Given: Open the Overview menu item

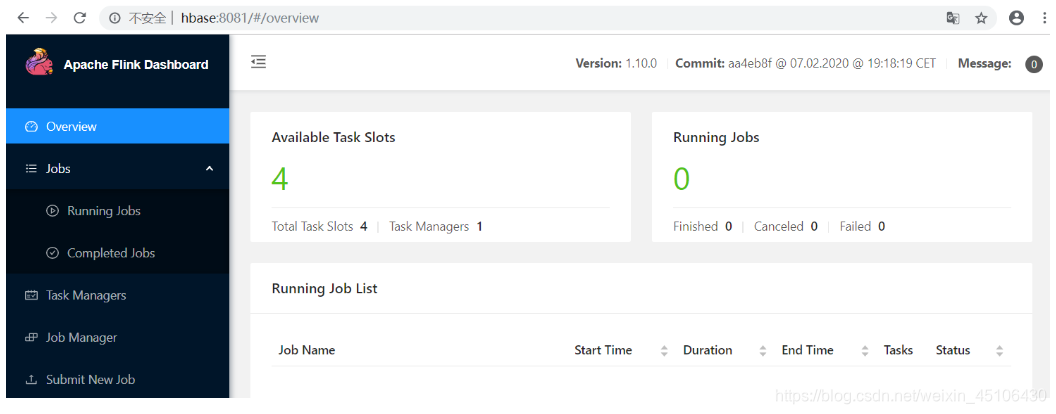Looking at the screenshot, I should tap(118, 127).
